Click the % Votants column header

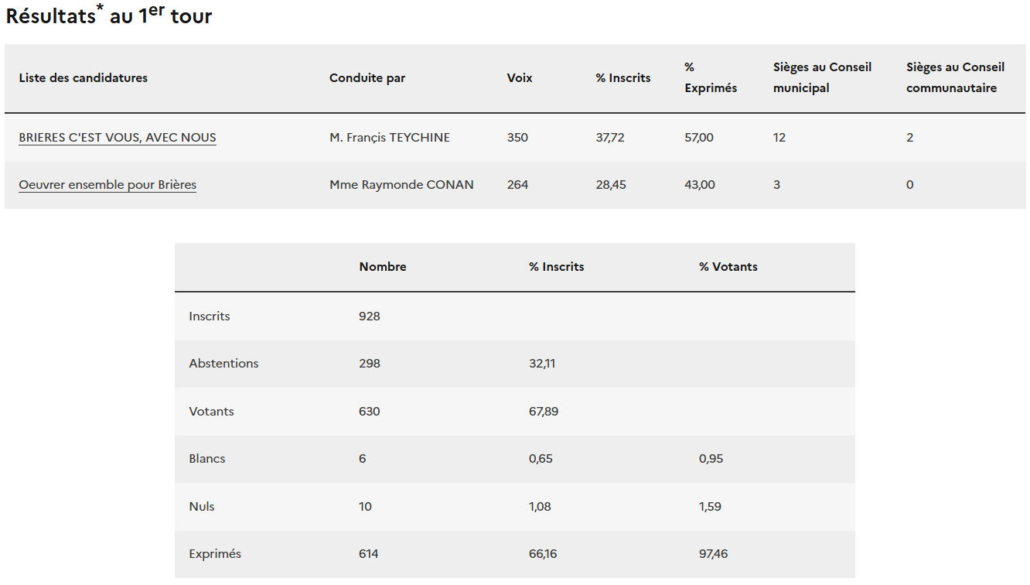point(728,267)
